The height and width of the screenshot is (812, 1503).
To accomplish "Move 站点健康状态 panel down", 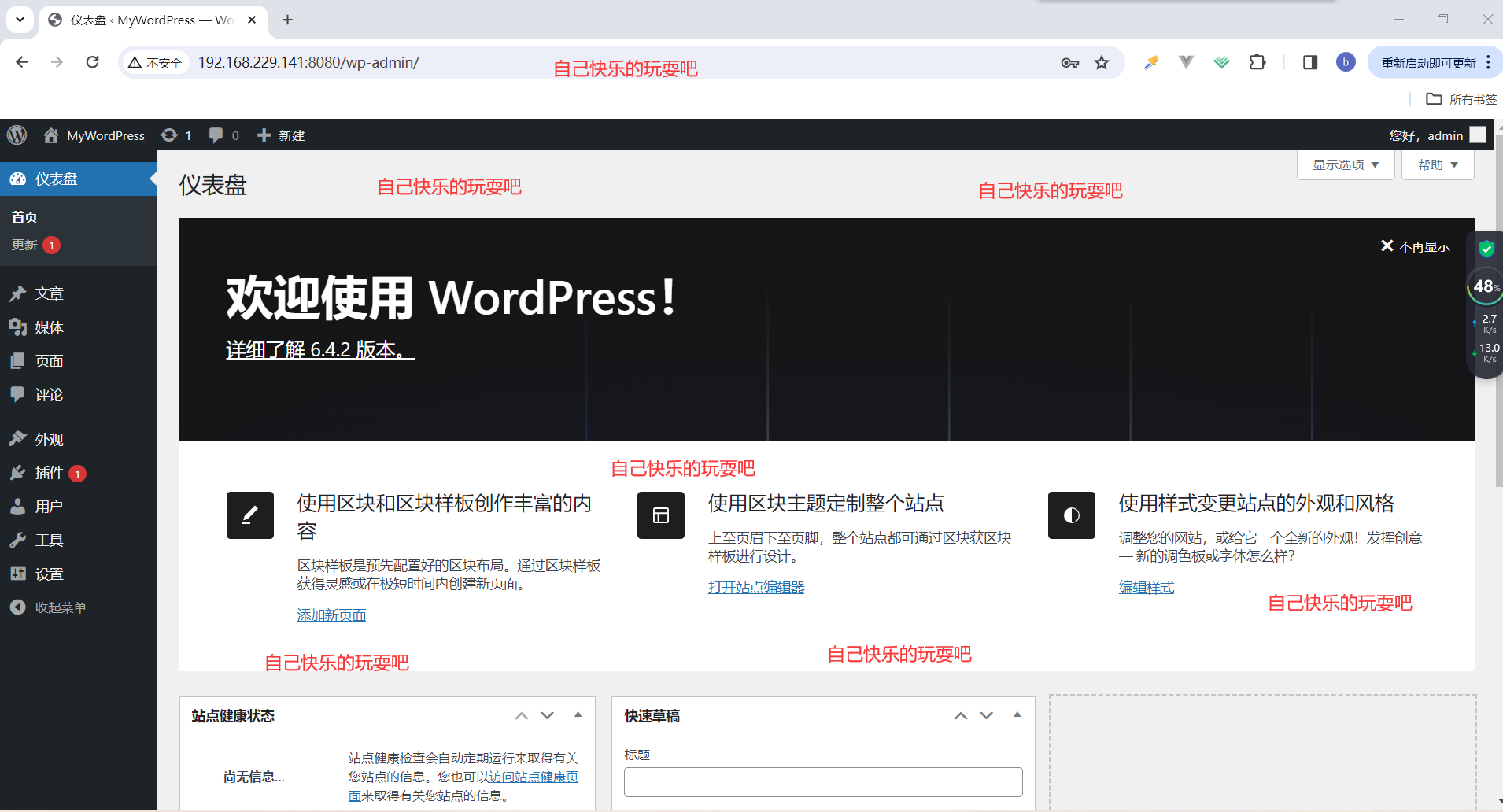I will tap(547, 715).
